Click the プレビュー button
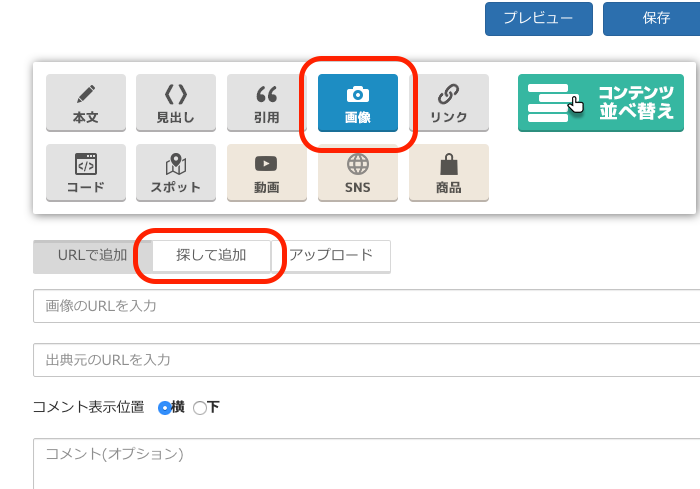Viewport: 700px width, 489px height. tap(539, 19)
